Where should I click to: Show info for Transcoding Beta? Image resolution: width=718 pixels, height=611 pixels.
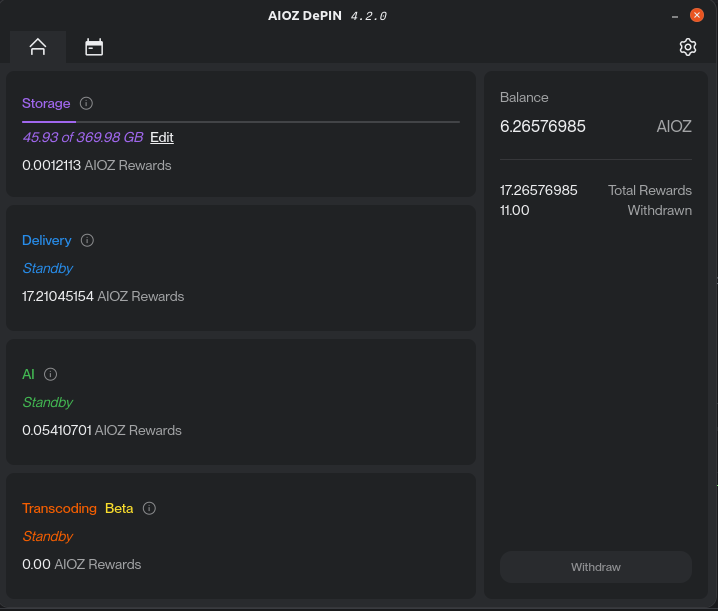(149, 508)
